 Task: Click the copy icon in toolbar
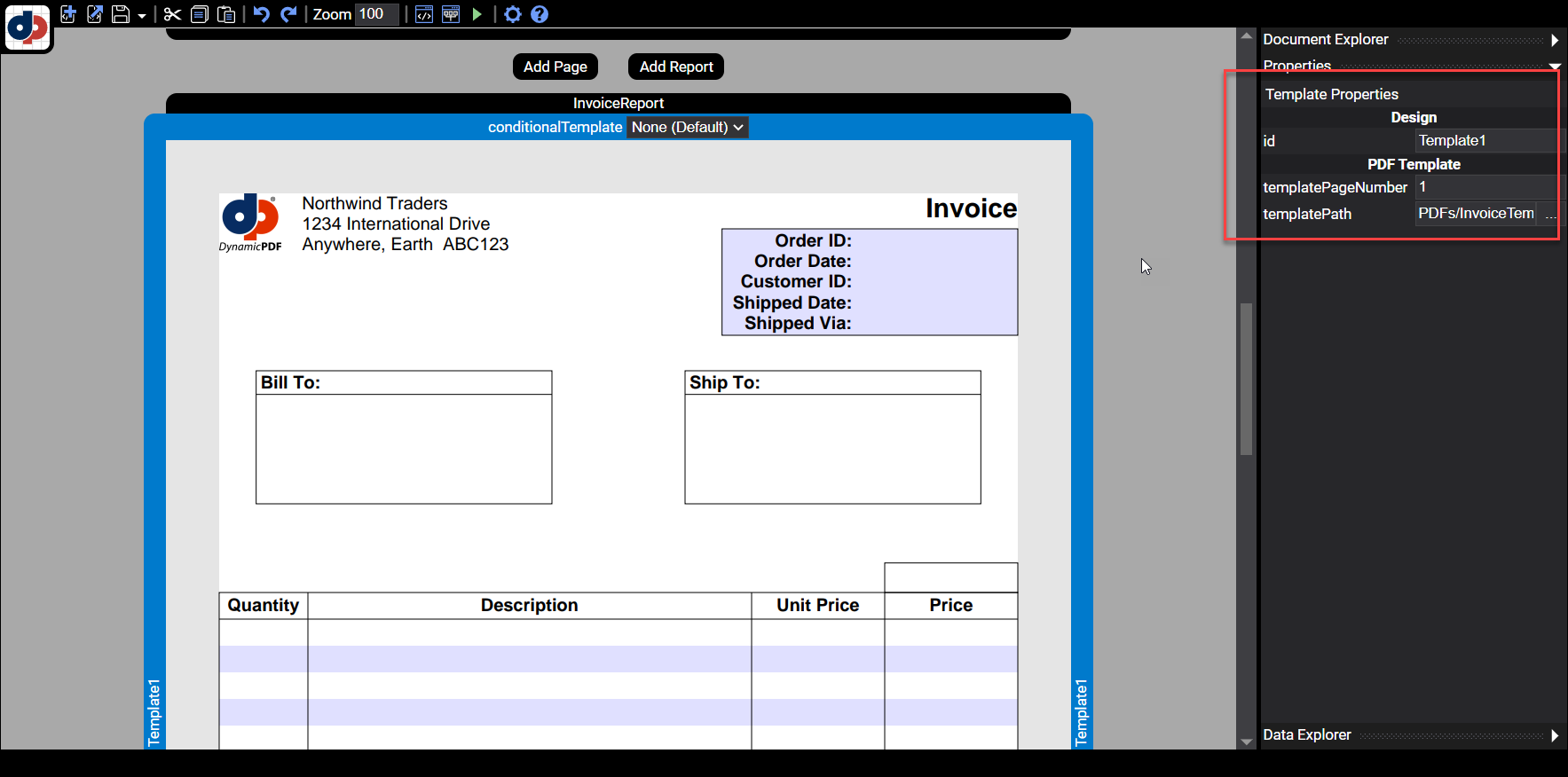point(200,14)
